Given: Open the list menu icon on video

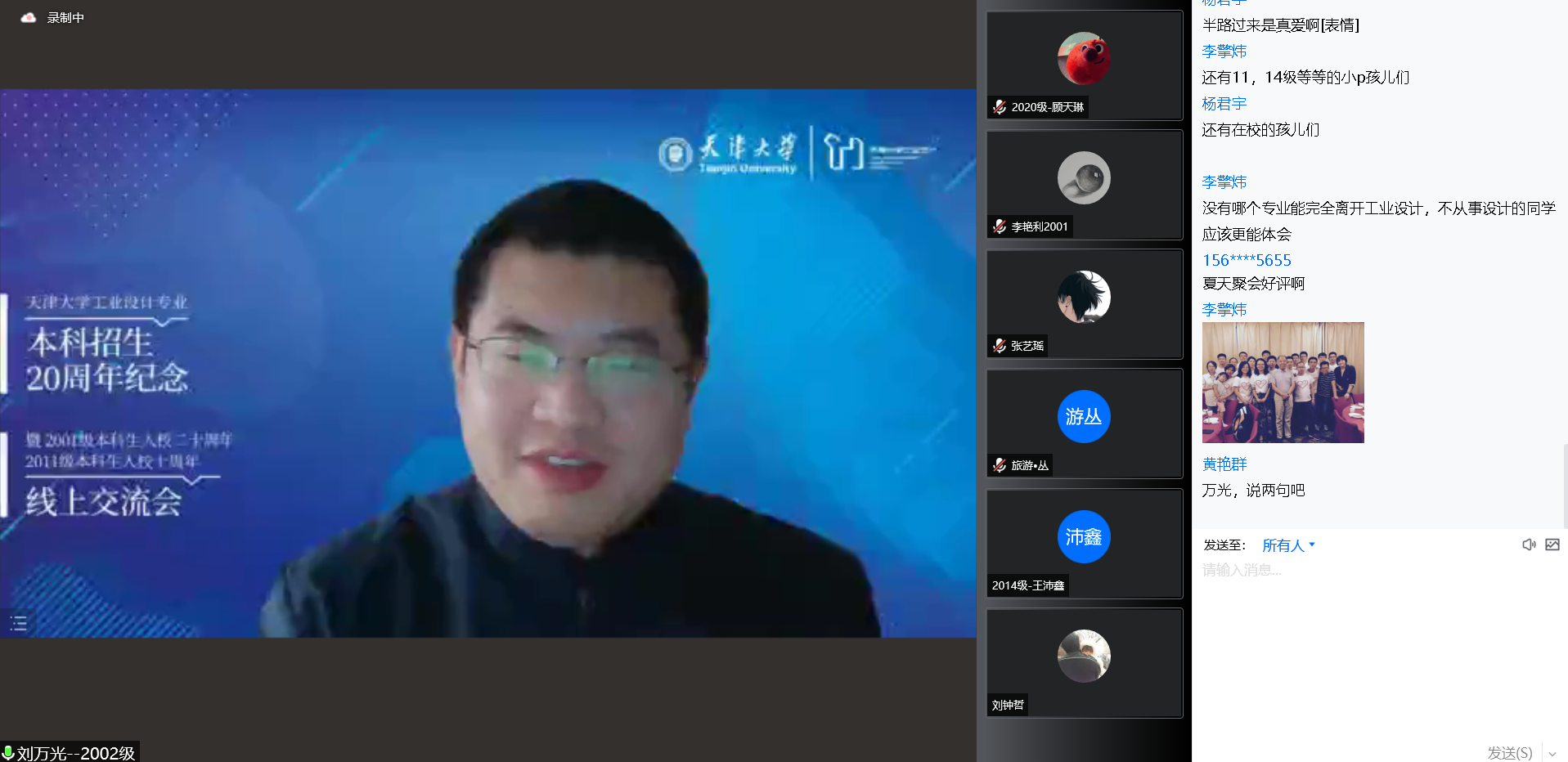Looking at the screenshot, I should click(19, 624).
